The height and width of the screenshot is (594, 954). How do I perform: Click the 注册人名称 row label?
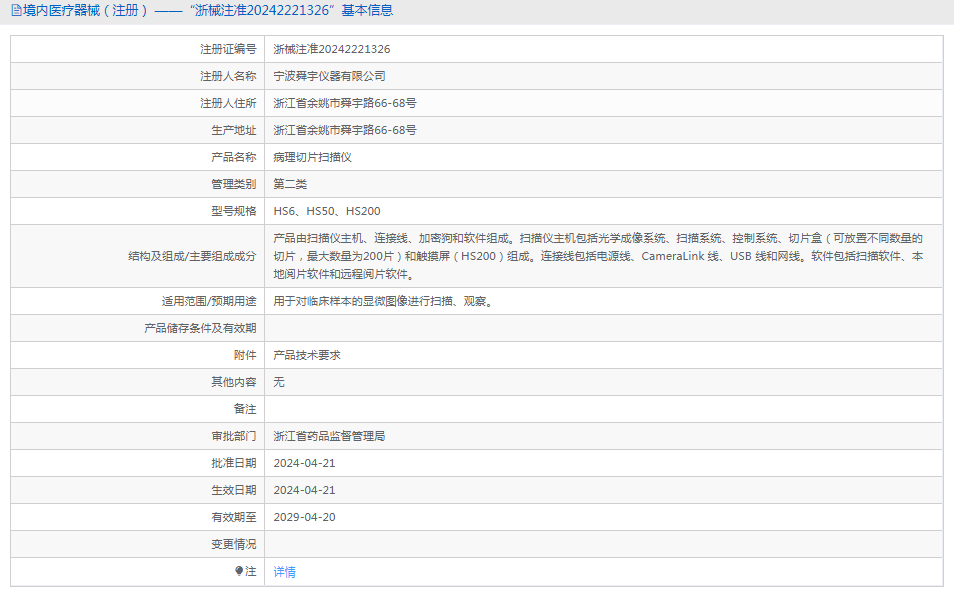click(x=228, y=76)
